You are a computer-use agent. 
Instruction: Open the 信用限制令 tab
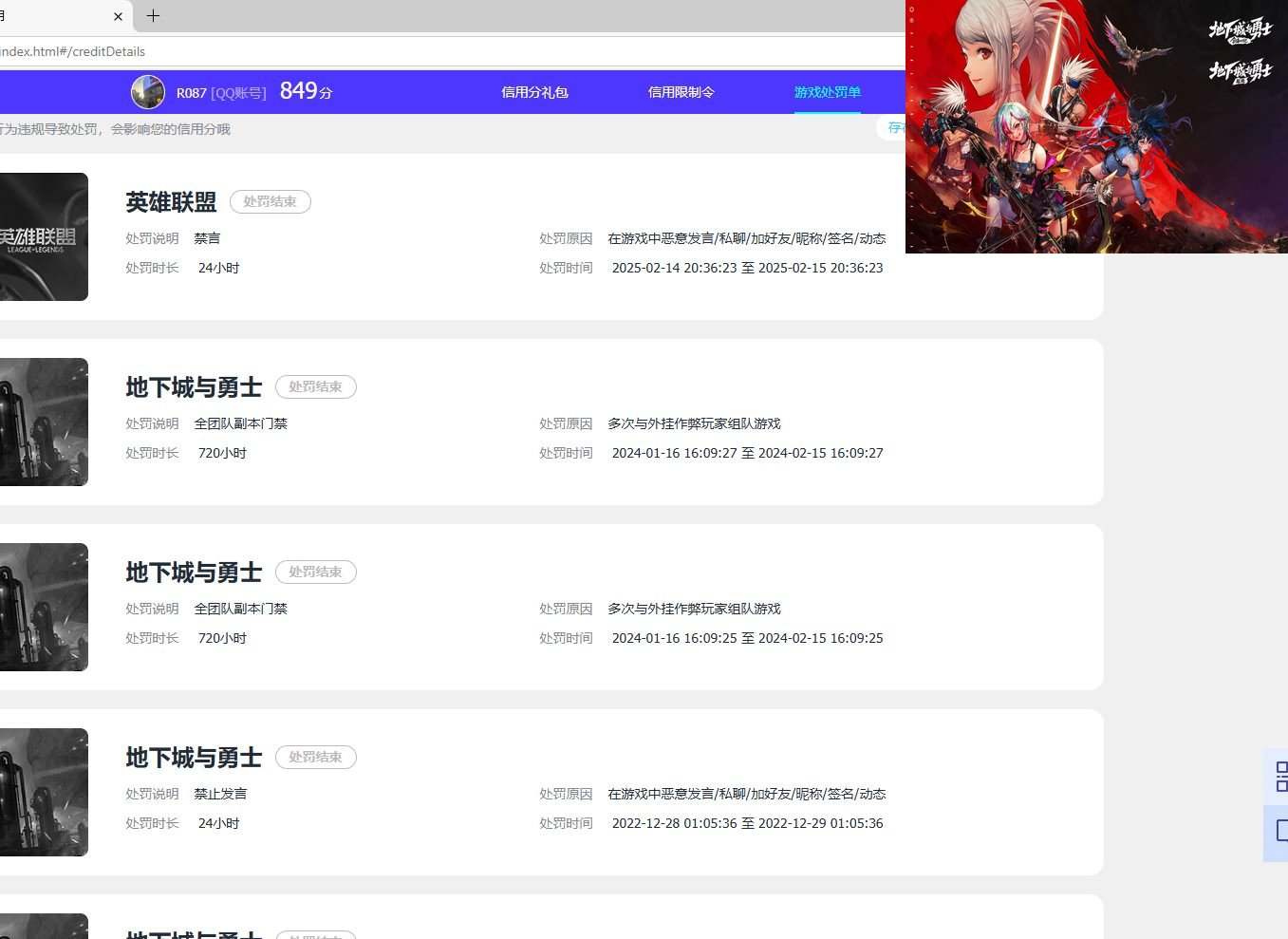pos(681,92)
